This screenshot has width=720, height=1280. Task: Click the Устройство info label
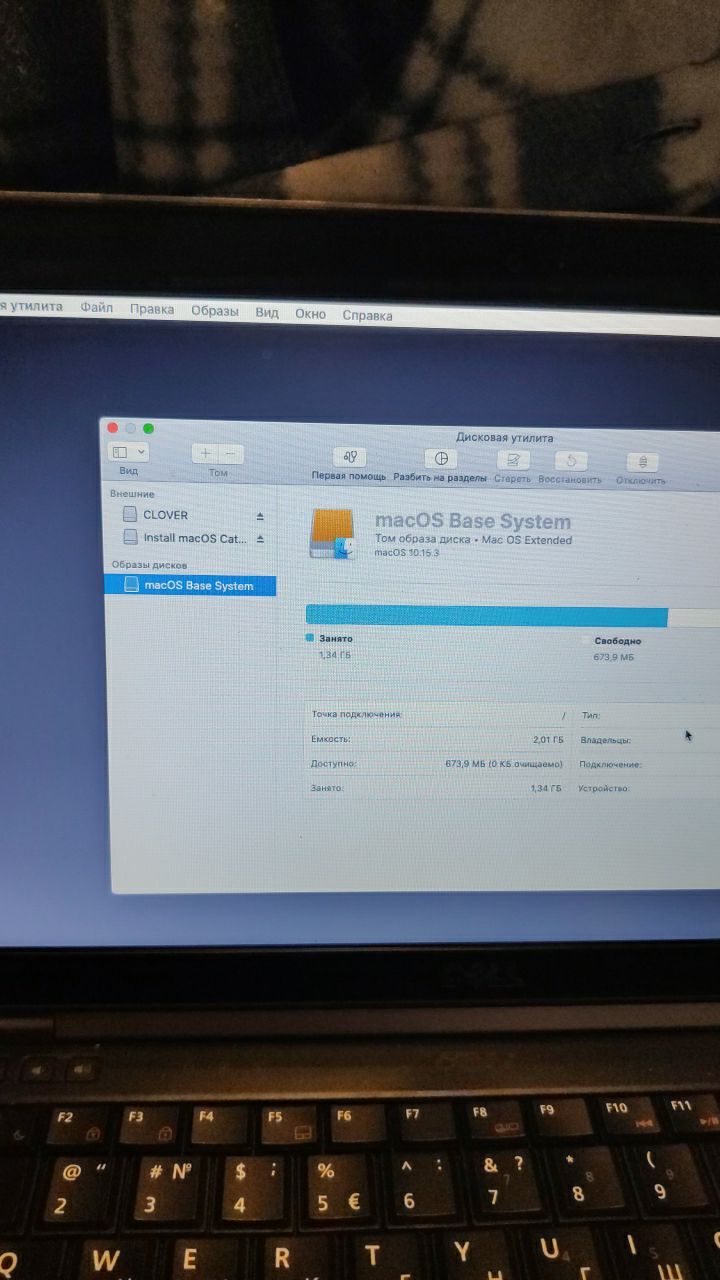click(x=603, y=789)
